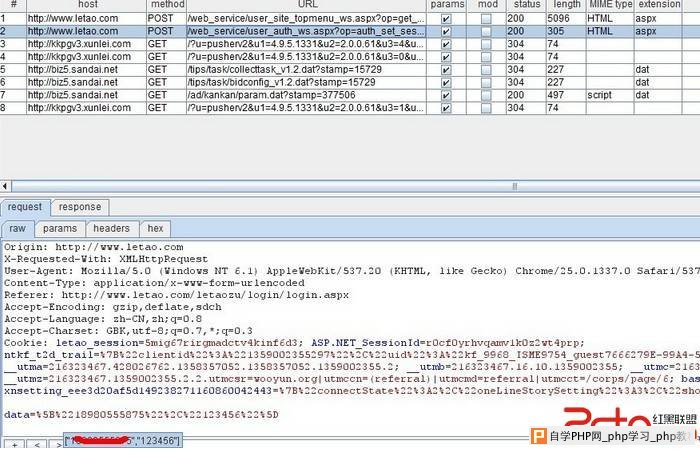Click the + button below request pane
The image size is (700, 450).
click(x=14, y=444)
